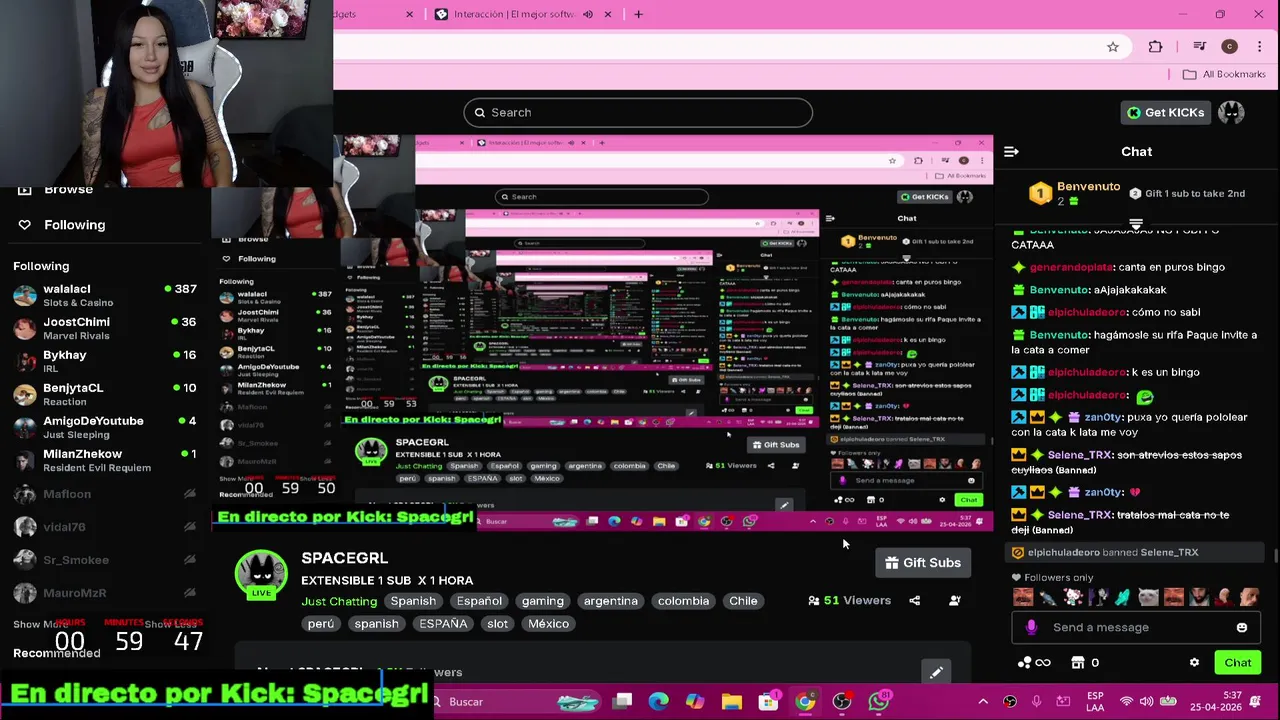
Task: Click the Spanish tag
Action: 413,601
